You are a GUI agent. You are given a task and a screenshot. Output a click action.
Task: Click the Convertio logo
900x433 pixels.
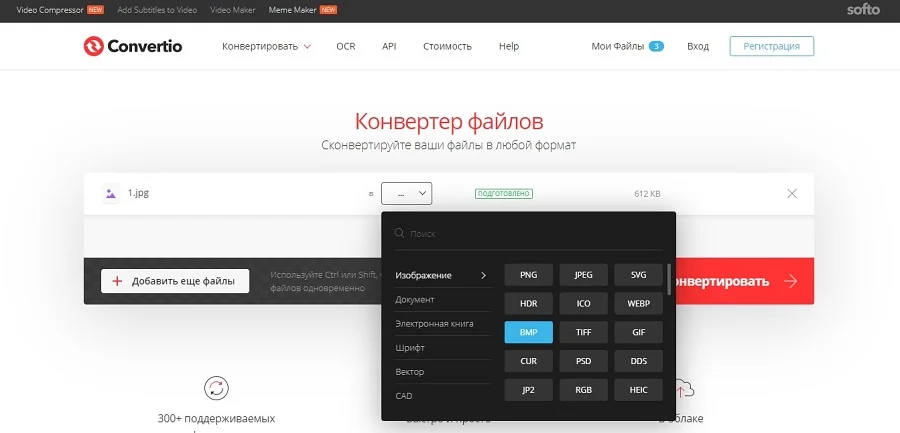(x=133, y=46)
